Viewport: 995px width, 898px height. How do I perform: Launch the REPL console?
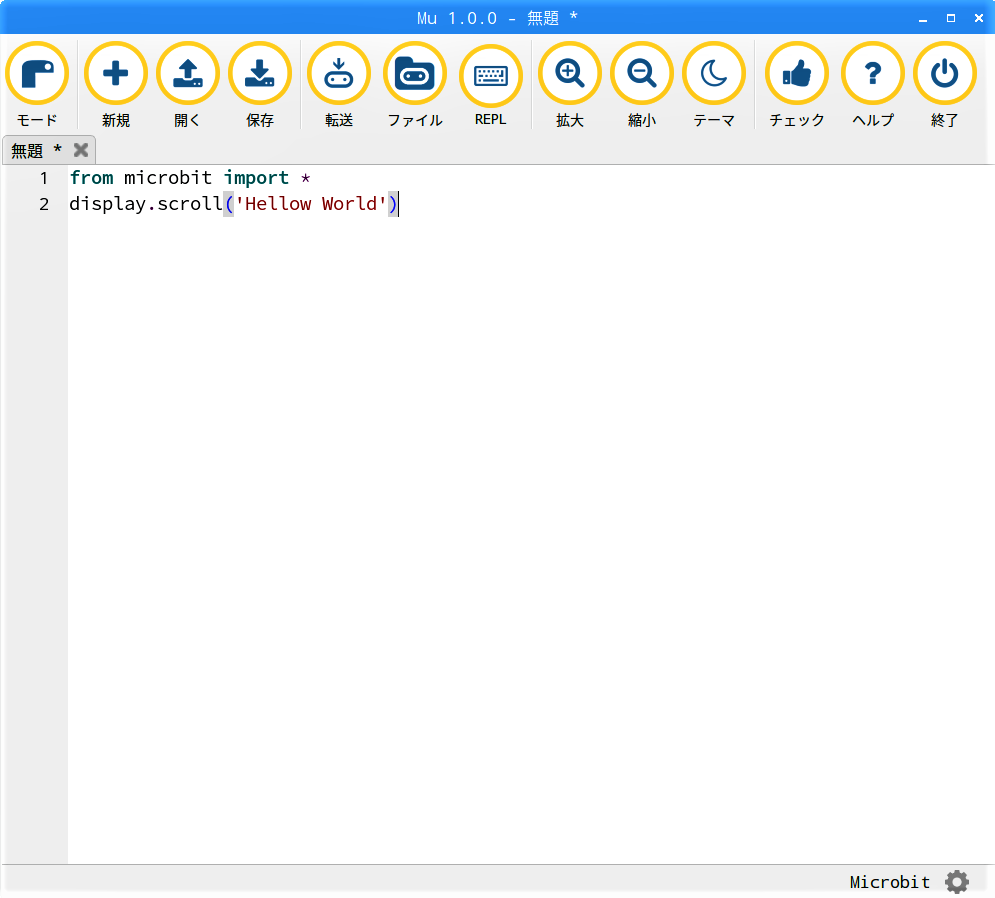click(x=491, y=85)
